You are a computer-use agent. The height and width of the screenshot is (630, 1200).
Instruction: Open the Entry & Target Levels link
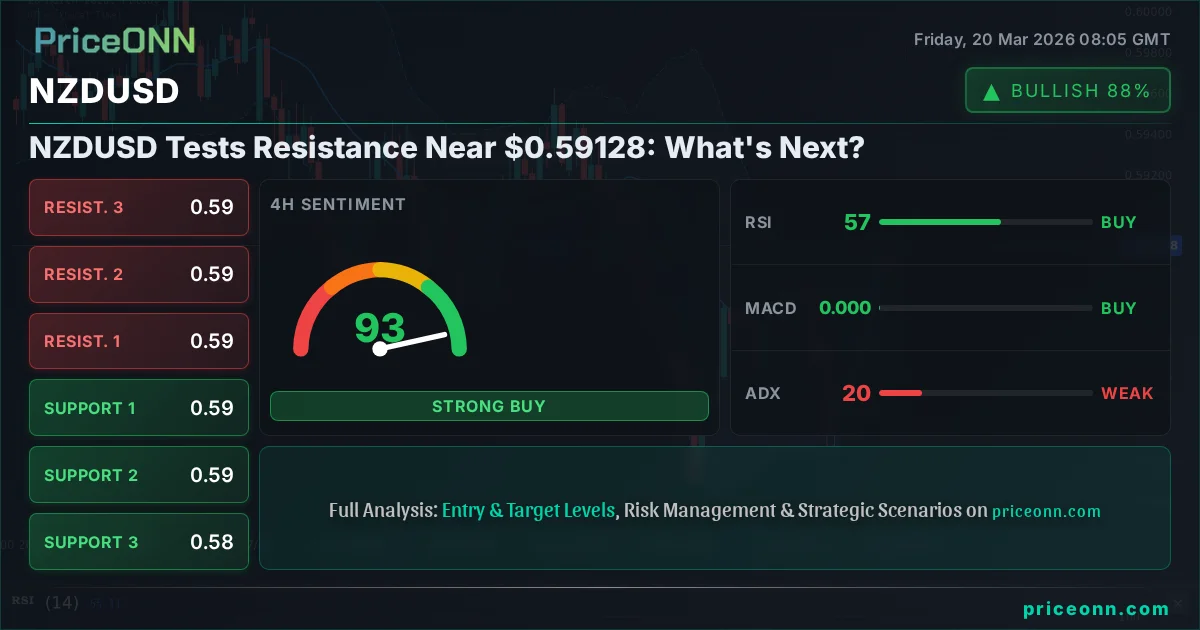tap(528, 510)
